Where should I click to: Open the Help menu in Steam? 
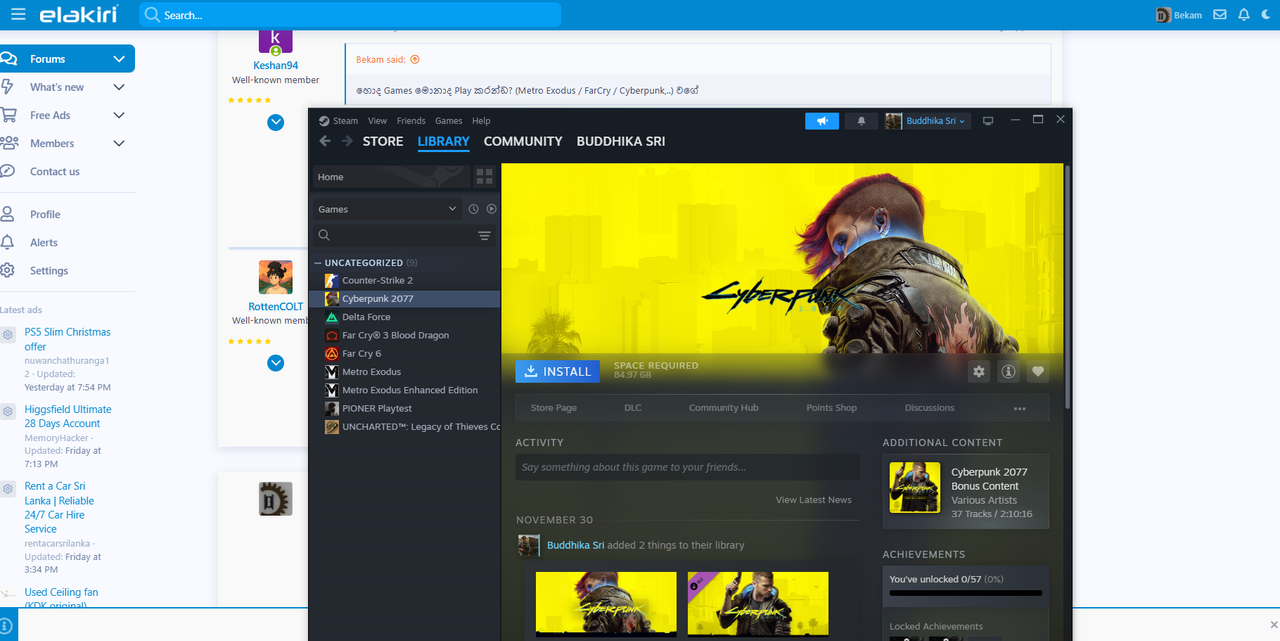(481, 121)
